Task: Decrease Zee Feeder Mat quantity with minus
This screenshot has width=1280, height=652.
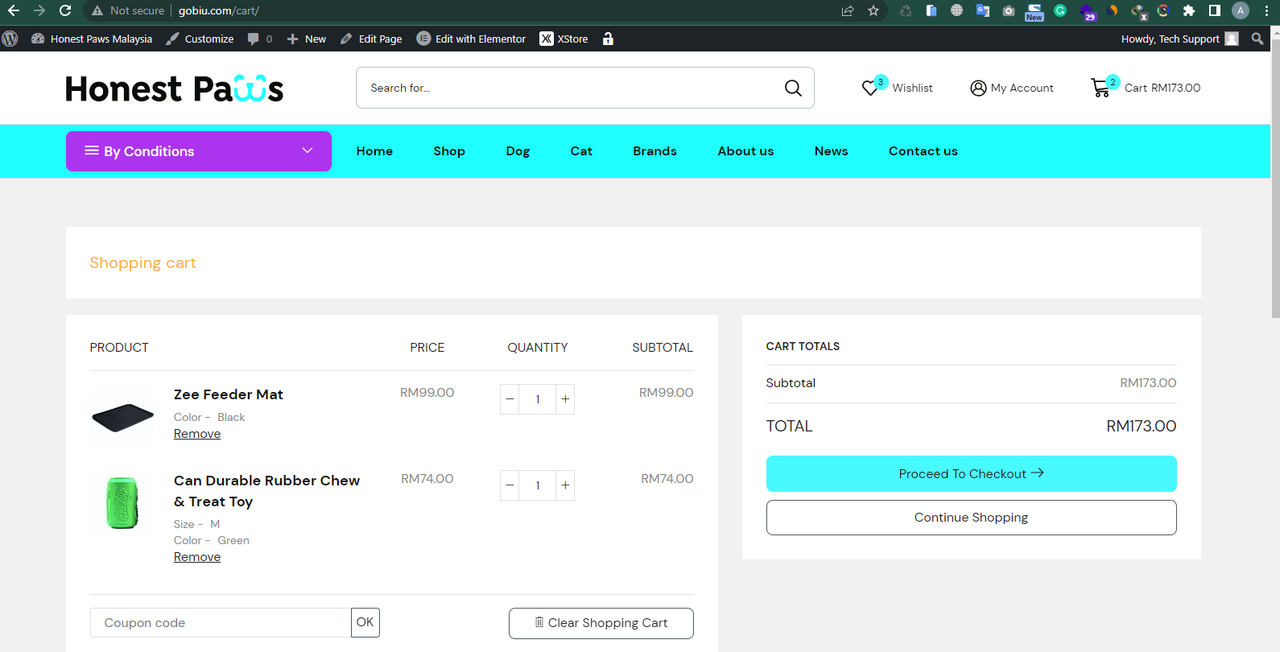Action: point(510,399)
